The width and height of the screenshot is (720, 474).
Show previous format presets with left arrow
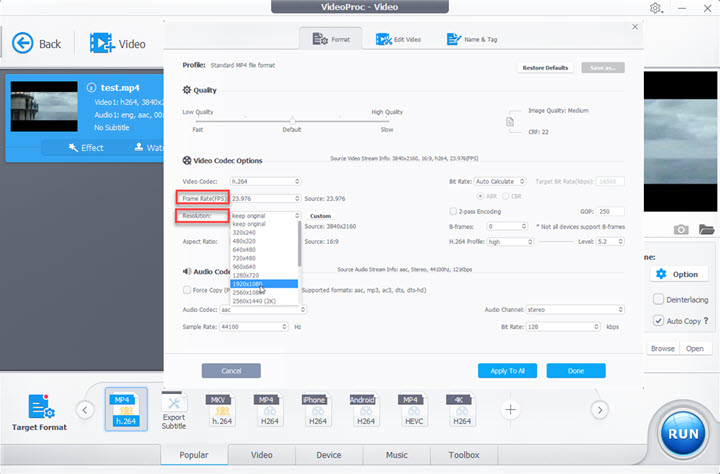point(85,410)
